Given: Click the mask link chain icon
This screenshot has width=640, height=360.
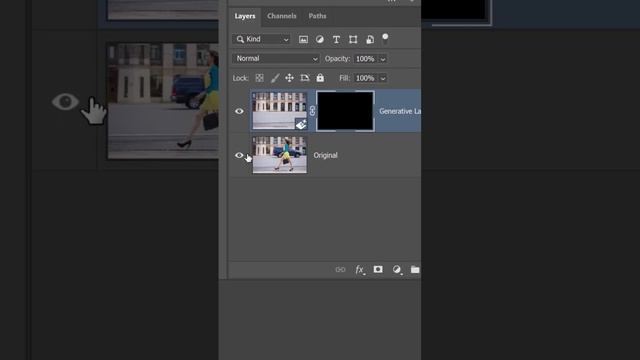Looking at the screenshot, I should [x=312, y=111].
